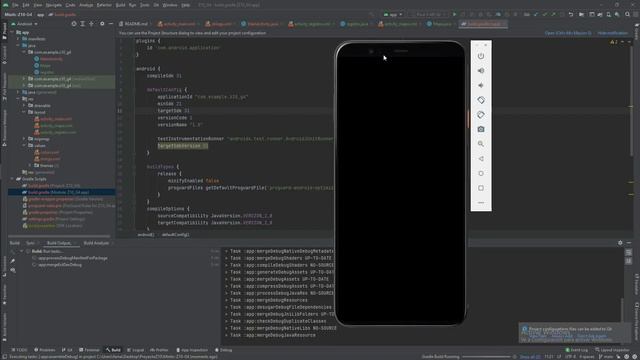Screen dimensions: 640x360
Task: Open Problems tool window
Action: 44,350
